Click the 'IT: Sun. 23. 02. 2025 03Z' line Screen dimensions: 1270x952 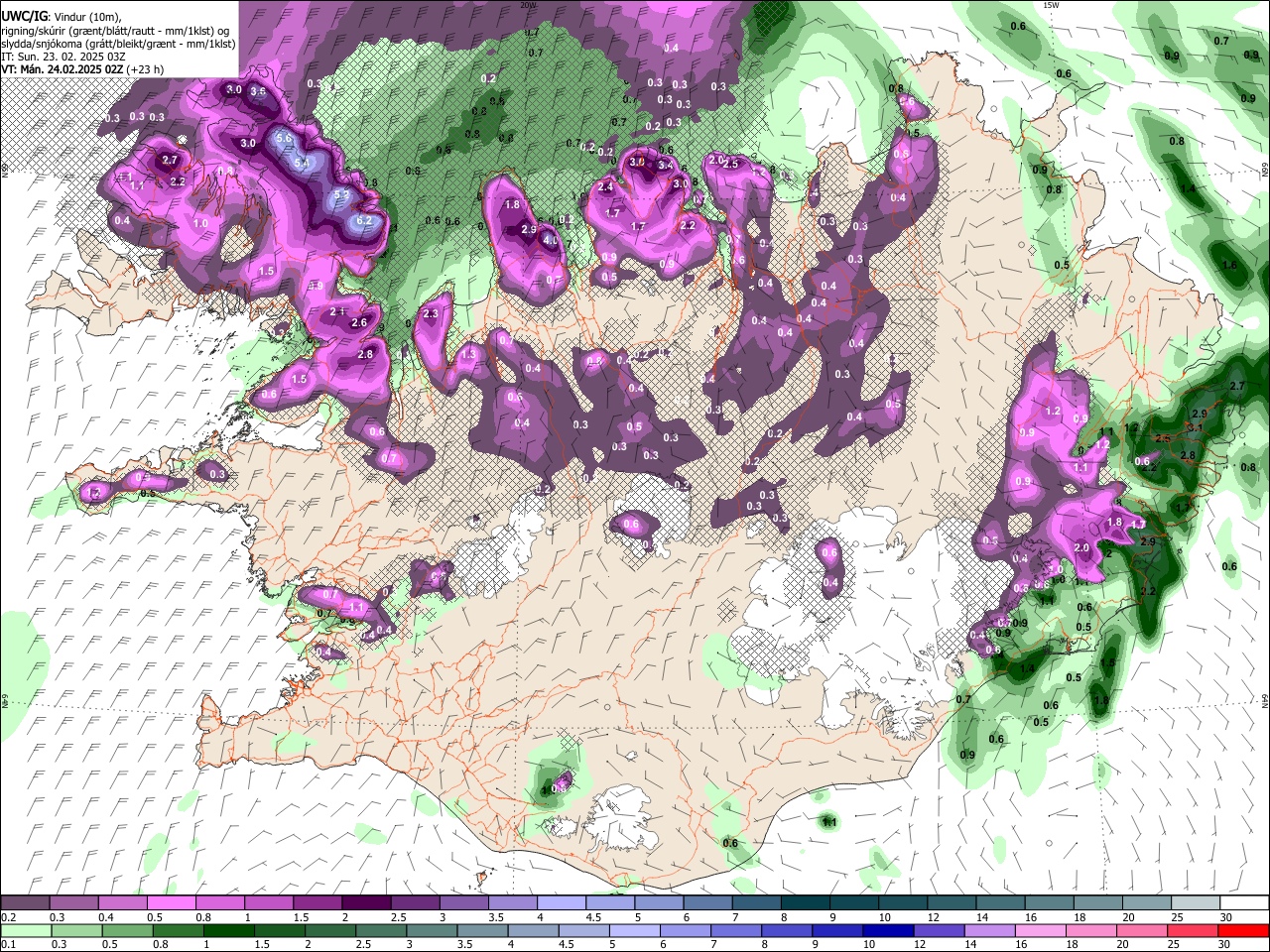[63, 57]
